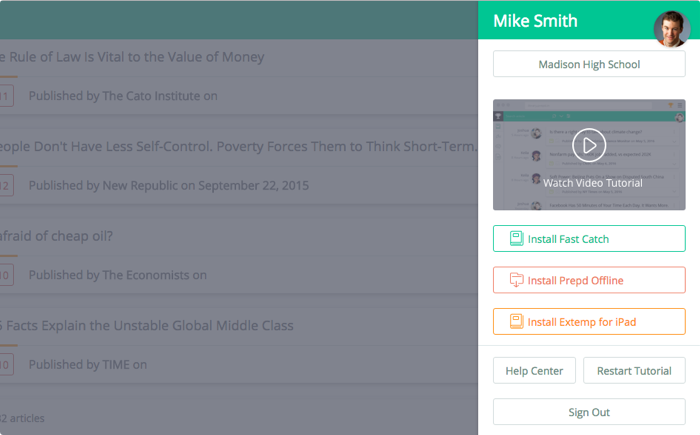Open the video tutorial thumbnail
700x435 pixels.
(x=589, y=155)
